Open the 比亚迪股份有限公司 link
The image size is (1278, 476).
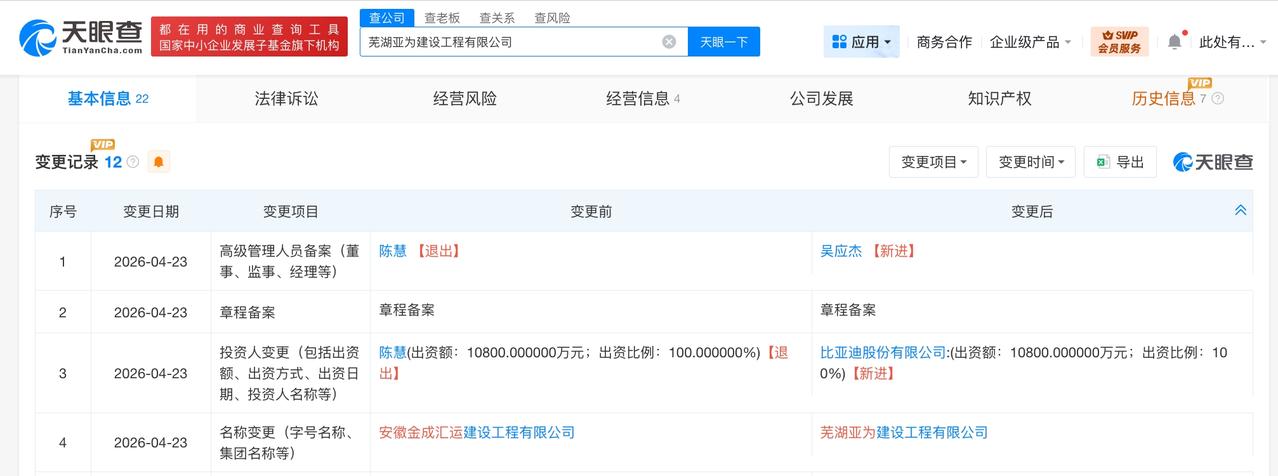883,352
